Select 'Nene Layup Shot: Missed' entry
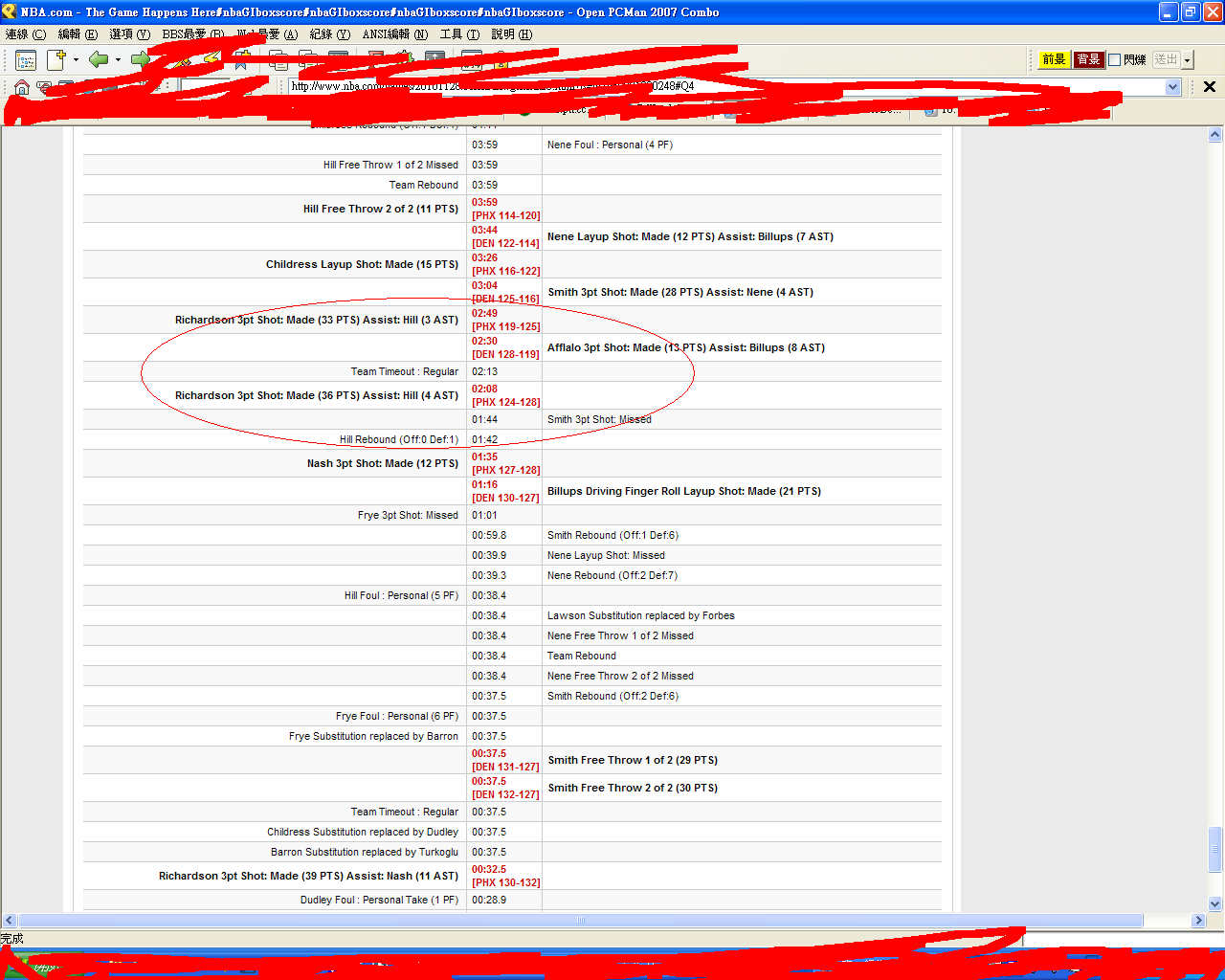 606,556
